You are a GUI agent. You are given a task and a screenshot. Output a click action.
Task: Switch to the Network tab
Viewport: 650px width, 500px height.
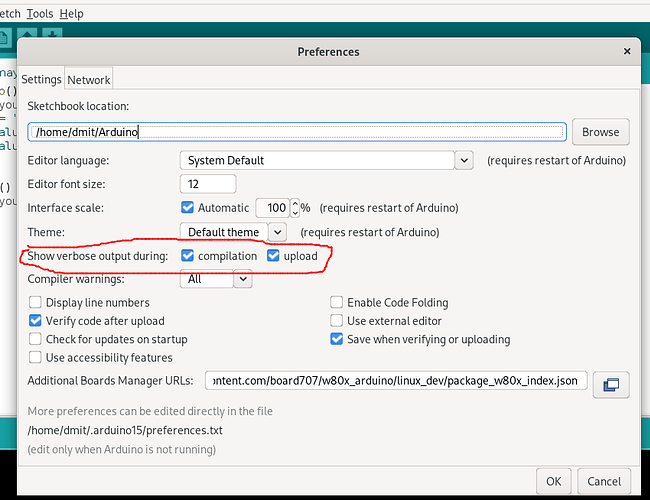point(89,80)
